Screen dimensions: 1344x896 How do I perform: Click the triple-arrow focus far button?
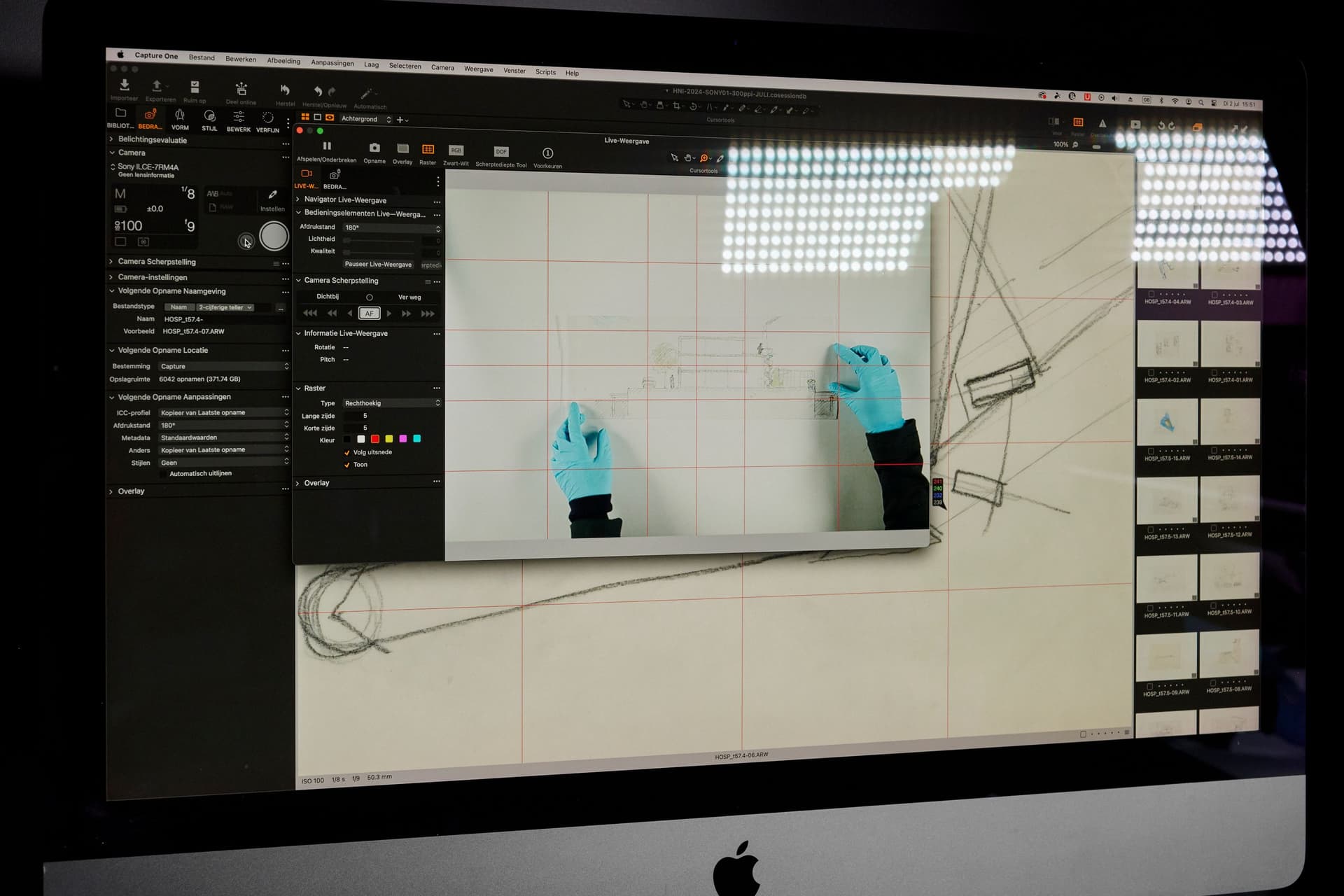point(428,314)
